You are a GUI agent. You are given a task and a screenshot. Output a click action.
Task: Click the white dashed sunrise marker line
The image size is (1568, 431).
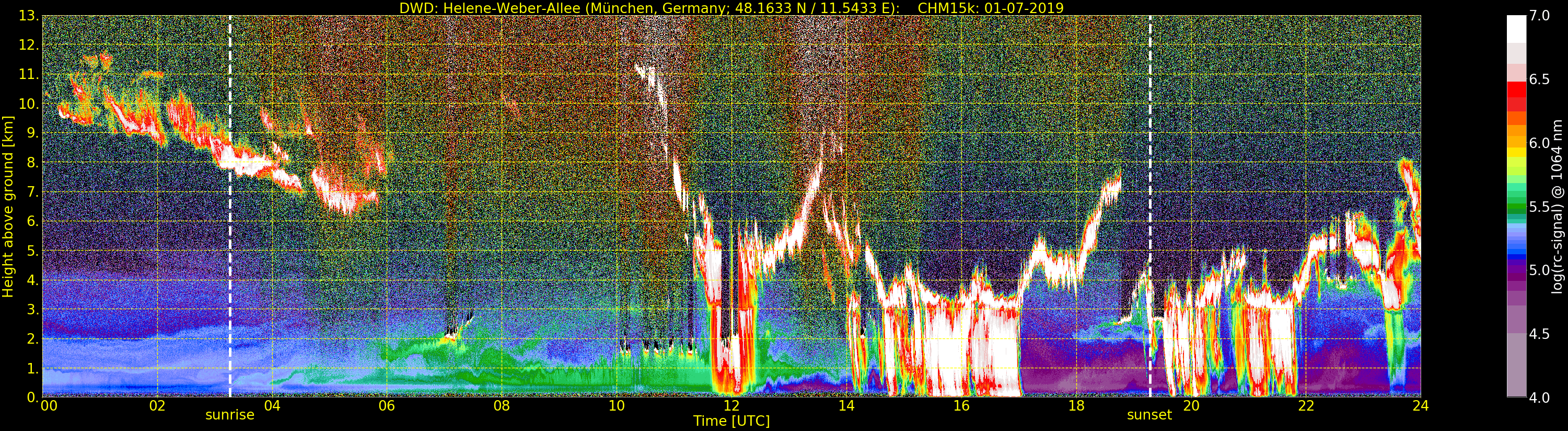(x=229, y=206)
